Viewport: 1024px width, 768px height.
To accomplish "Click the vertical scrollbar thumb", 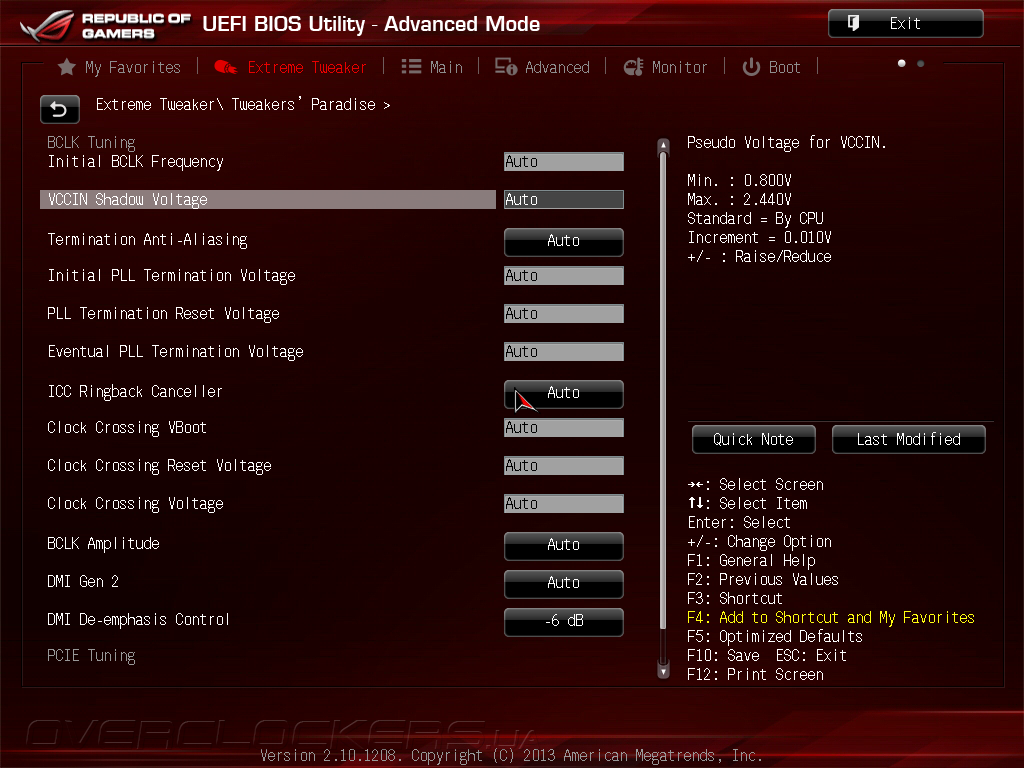I will coord(664,391).
